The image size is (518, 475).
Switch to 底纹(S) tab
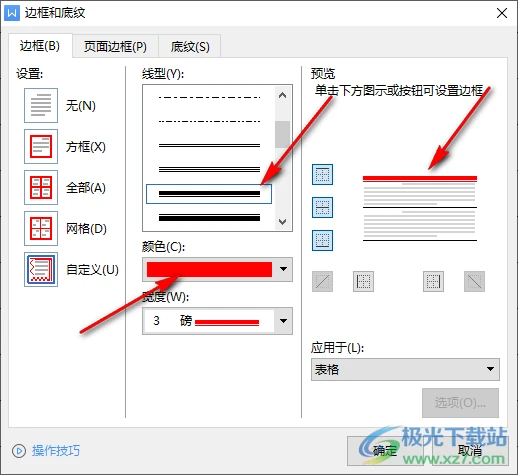[190, 46]
